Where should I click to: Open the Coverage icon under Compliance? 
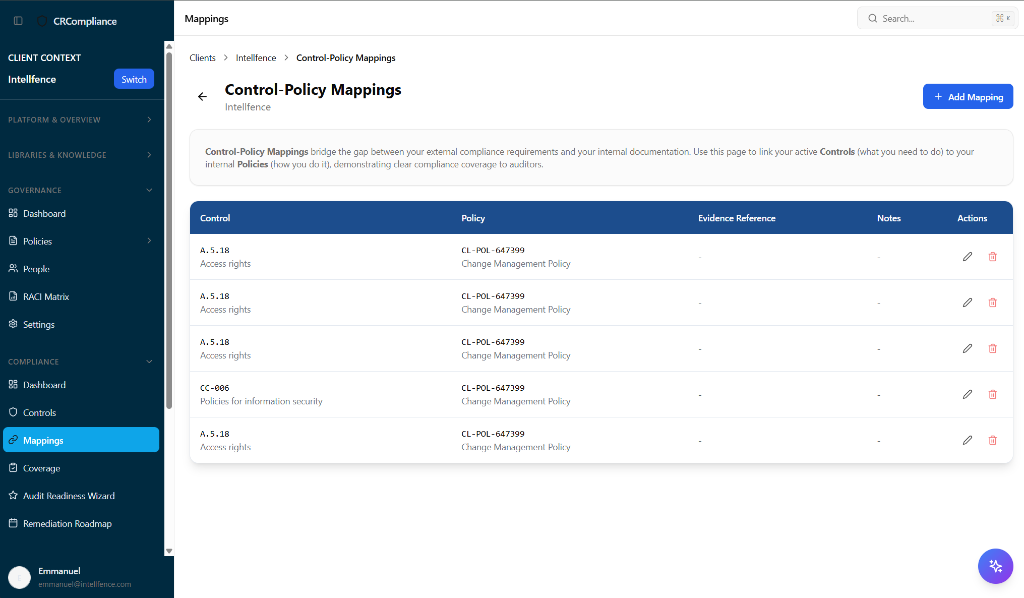(14, 467)
